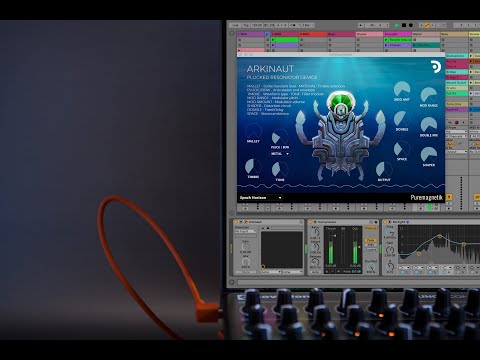Click the OUTPUT knob in Arkinaut
This screenshot has width=480, height=360.
tap(384, 169)
